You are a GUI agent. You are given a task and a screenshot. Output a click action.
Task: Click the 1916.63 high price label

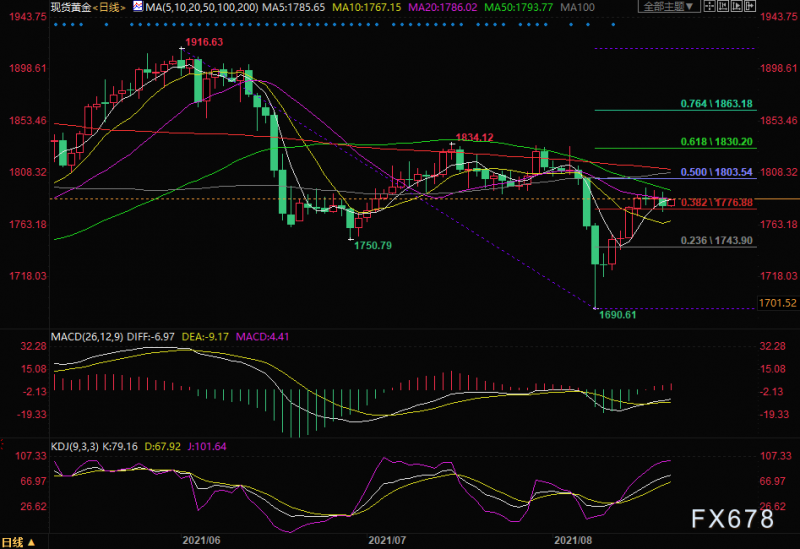204,42
